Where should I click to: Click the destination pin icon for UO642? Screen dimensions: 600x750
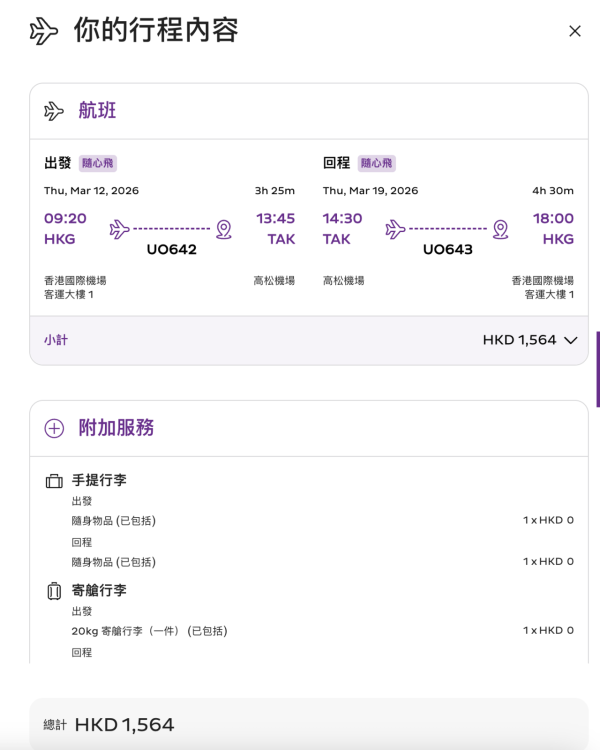tap(223, 229)
